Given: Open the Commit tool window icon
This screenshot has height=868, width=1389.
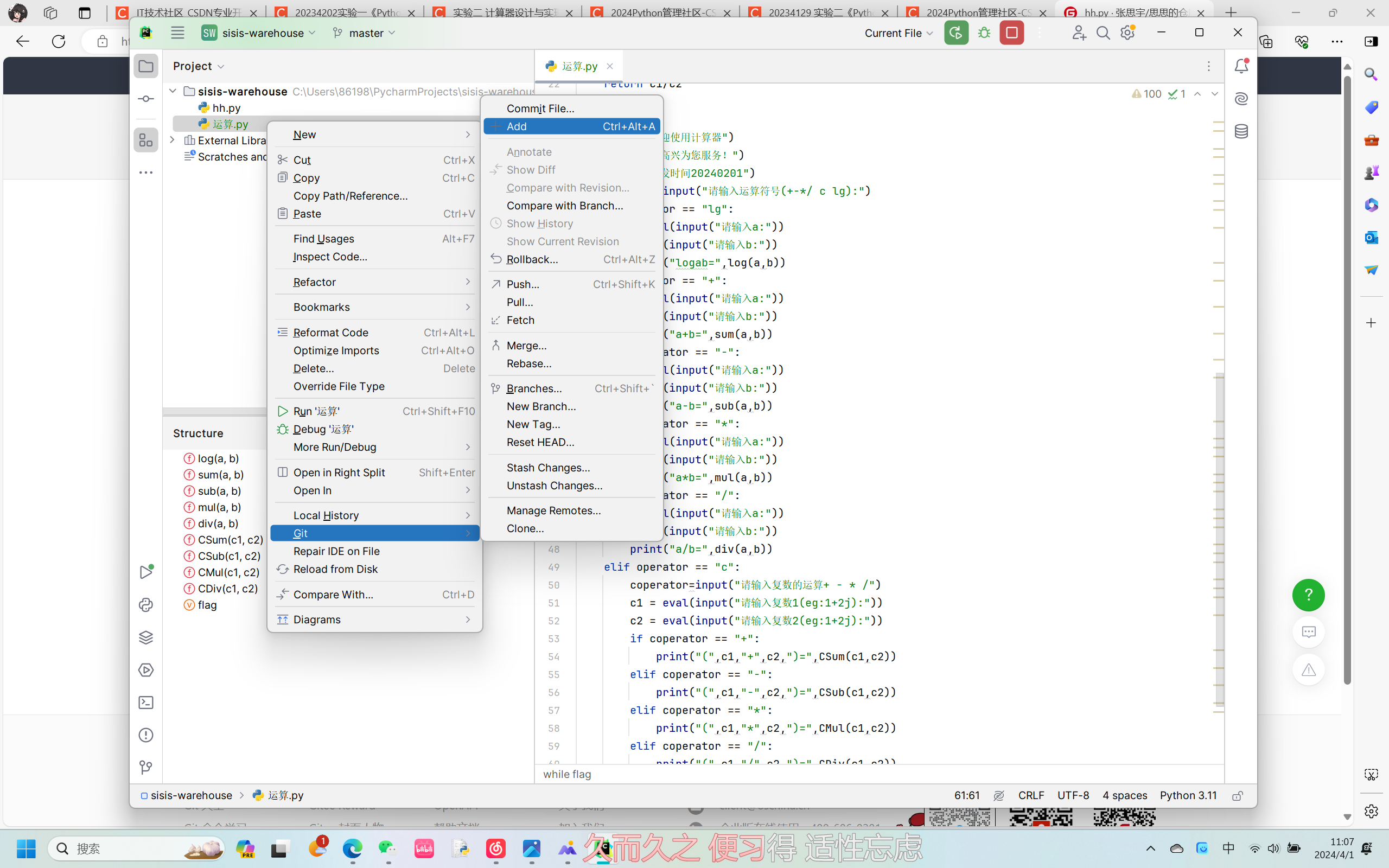Looking at the screenshot, I should (146, 99).
